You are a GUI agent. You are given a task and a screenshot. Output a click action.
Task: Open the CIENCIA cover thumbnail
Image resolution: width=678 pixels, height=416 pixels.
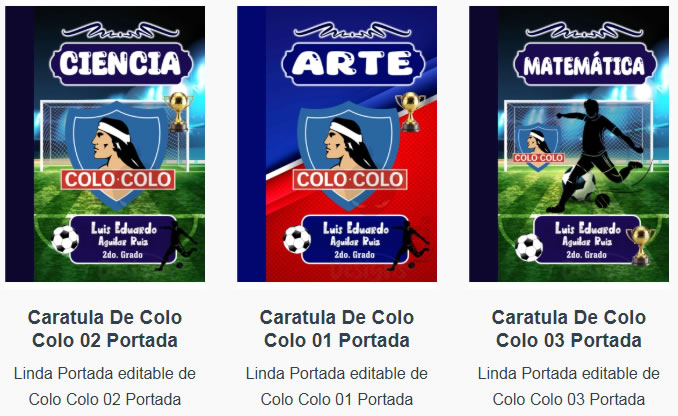click(105, 144)
